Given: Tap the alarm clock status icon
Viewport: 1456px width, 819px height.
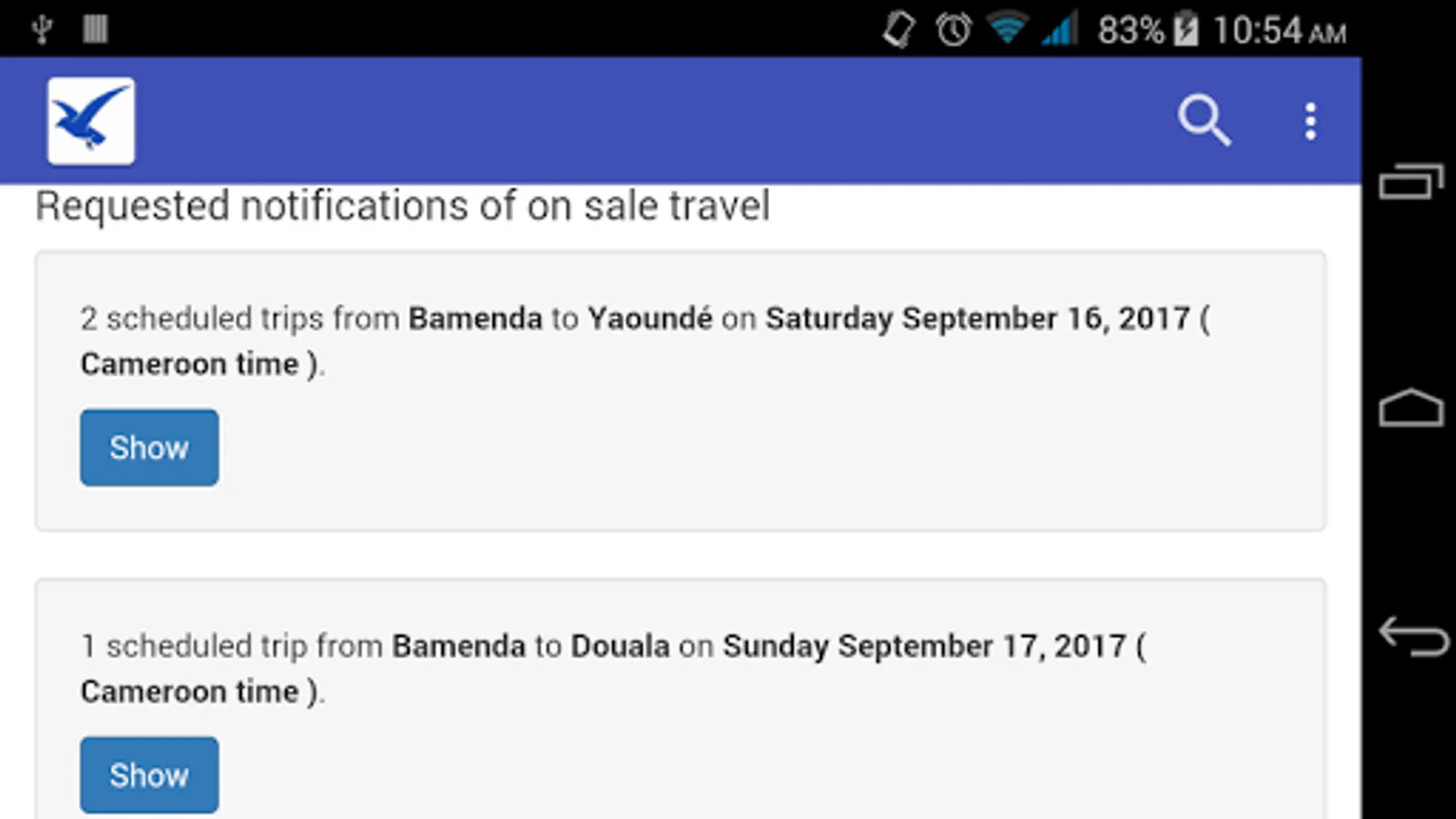Looking at the screenshot, I should click(954, 30).
